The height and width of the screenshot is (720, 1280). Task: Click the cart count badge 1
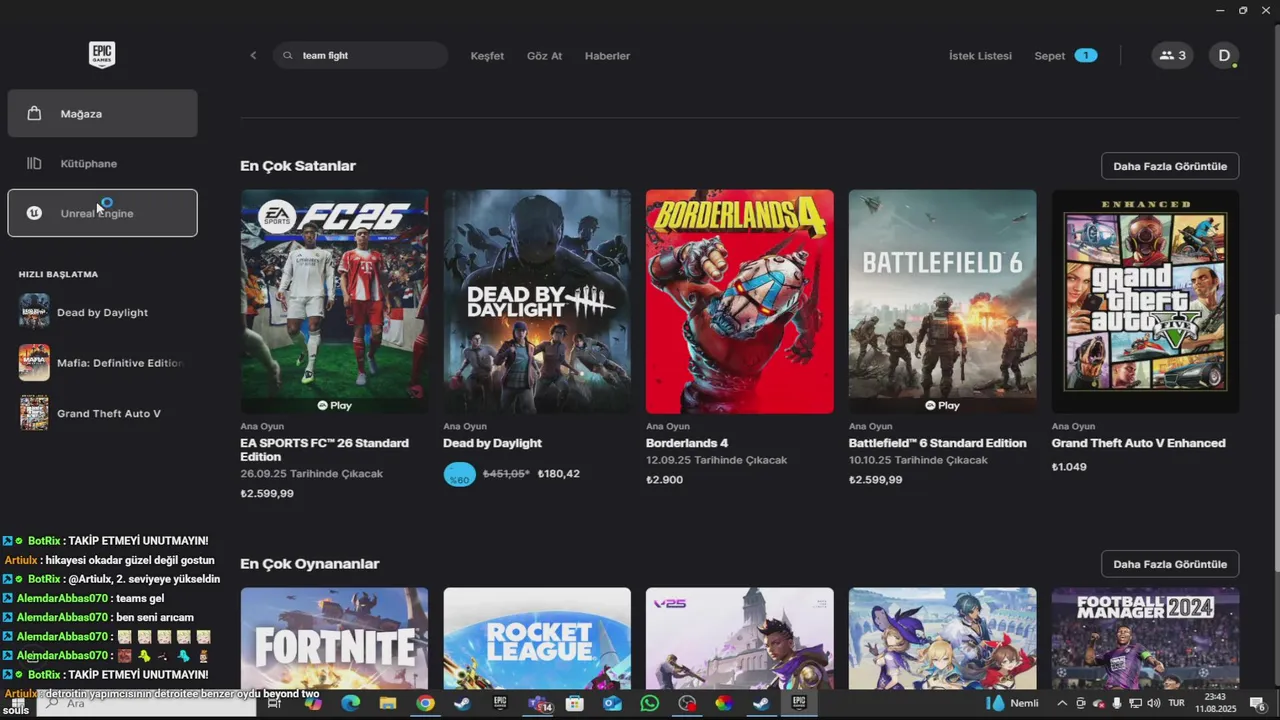pos(1085,56)
